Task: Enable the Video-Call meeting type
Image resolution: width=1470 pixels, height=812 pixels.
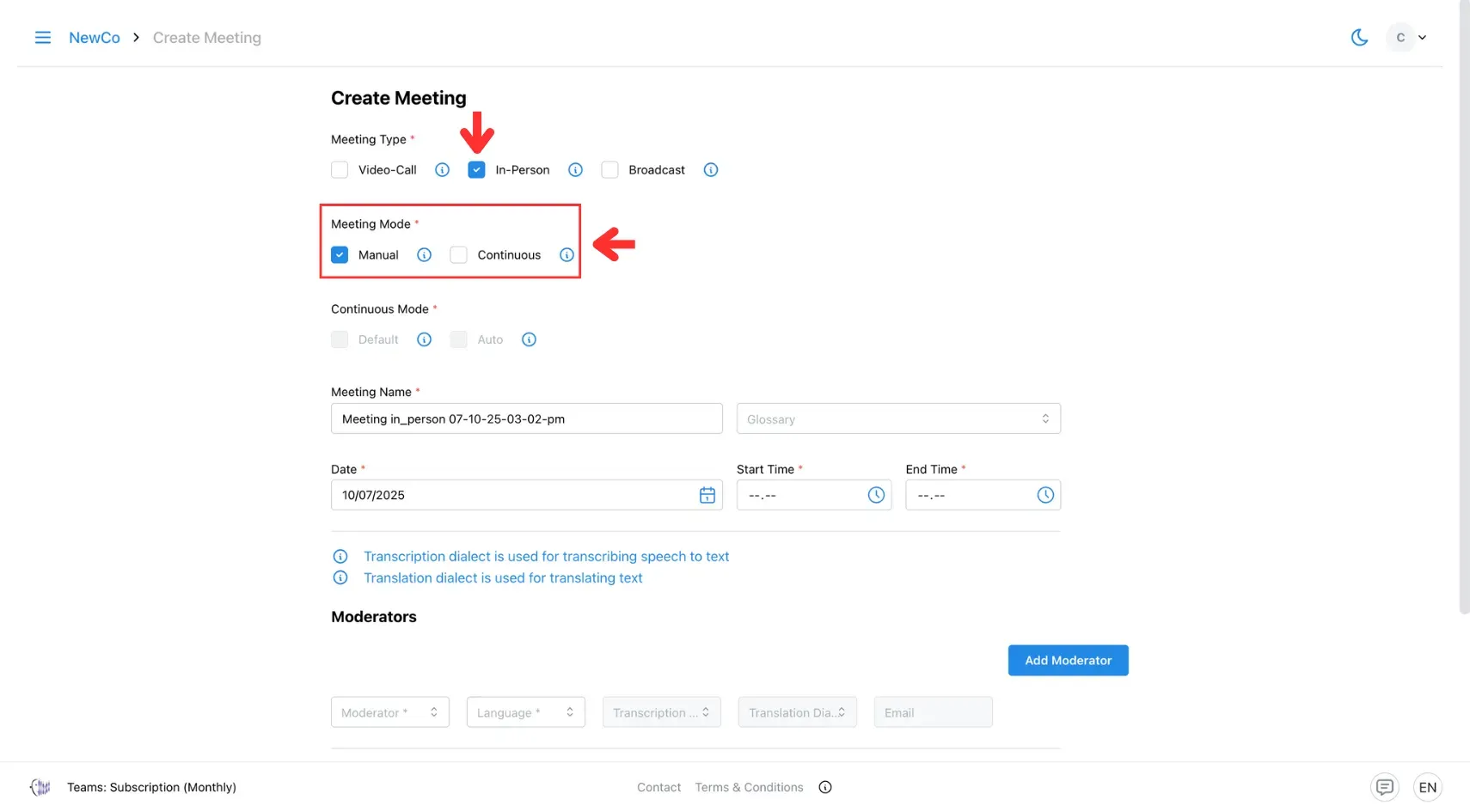Action: tap(339, 169)
